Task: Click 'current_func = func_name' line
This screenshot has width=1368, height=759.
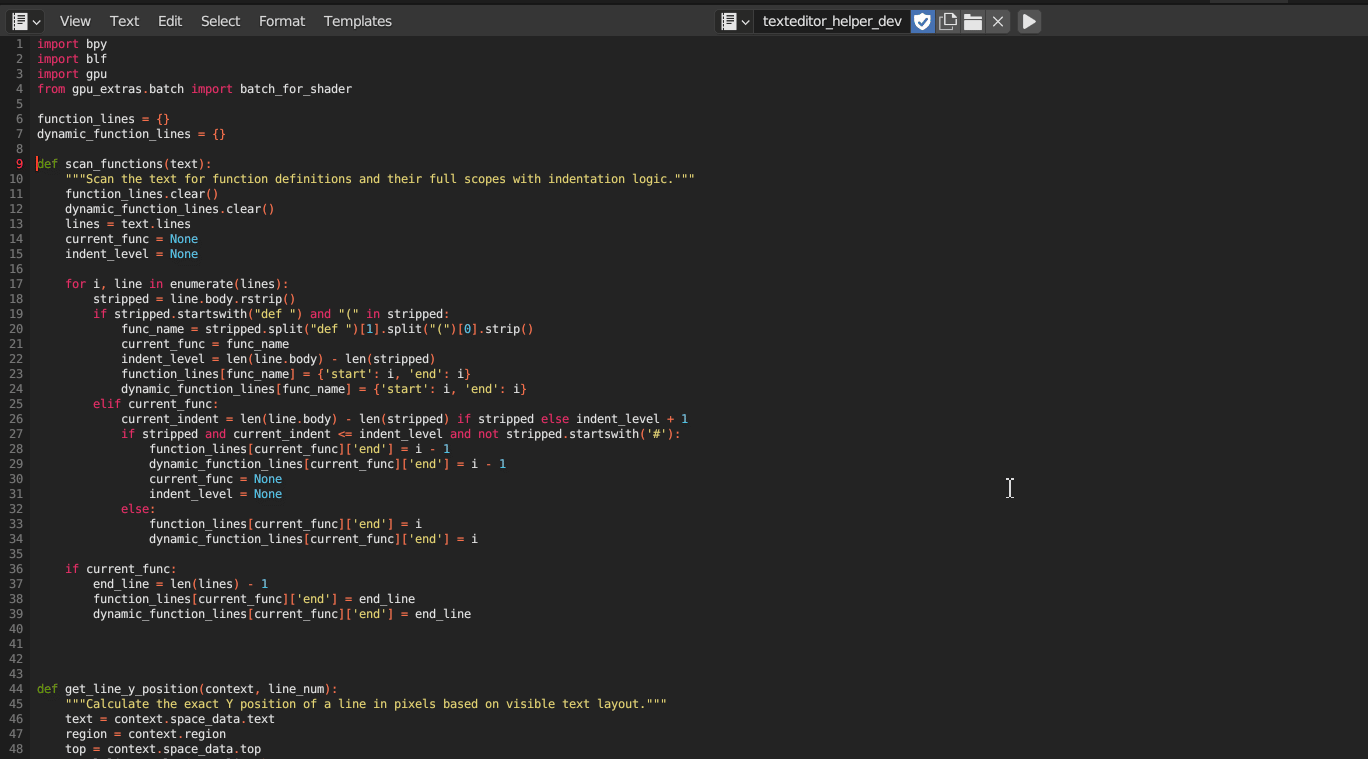Action: pyautogui.click(x=205, y=344)
